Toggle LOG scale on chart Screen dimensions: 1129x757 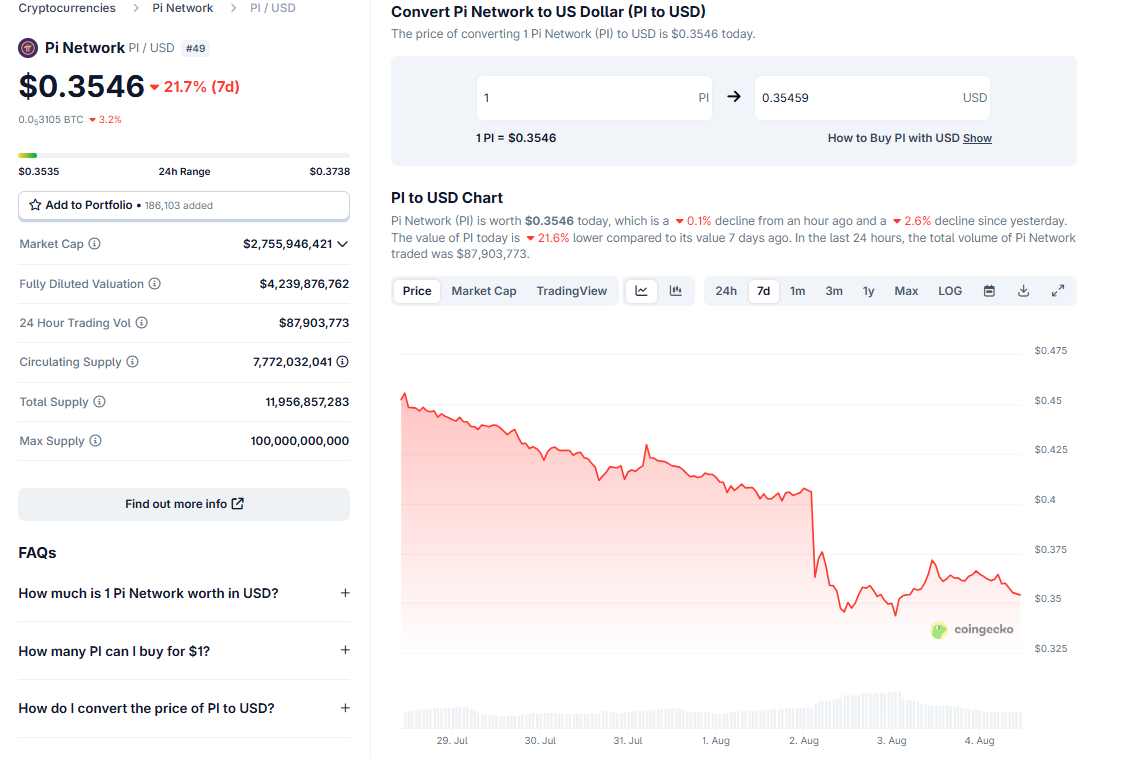[950, 291]
